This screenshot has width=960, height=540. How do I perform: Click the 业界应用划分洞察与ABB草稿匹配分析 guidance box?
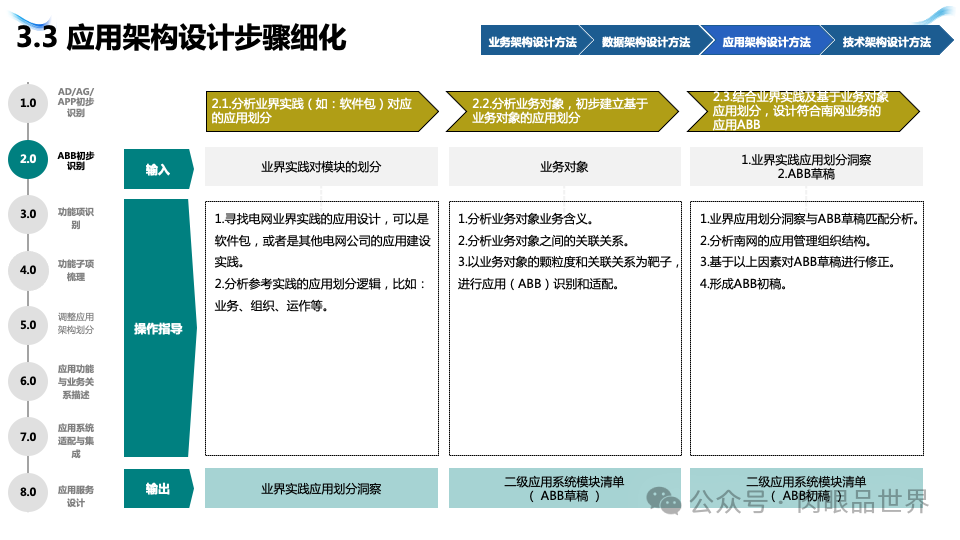point(807,328)
